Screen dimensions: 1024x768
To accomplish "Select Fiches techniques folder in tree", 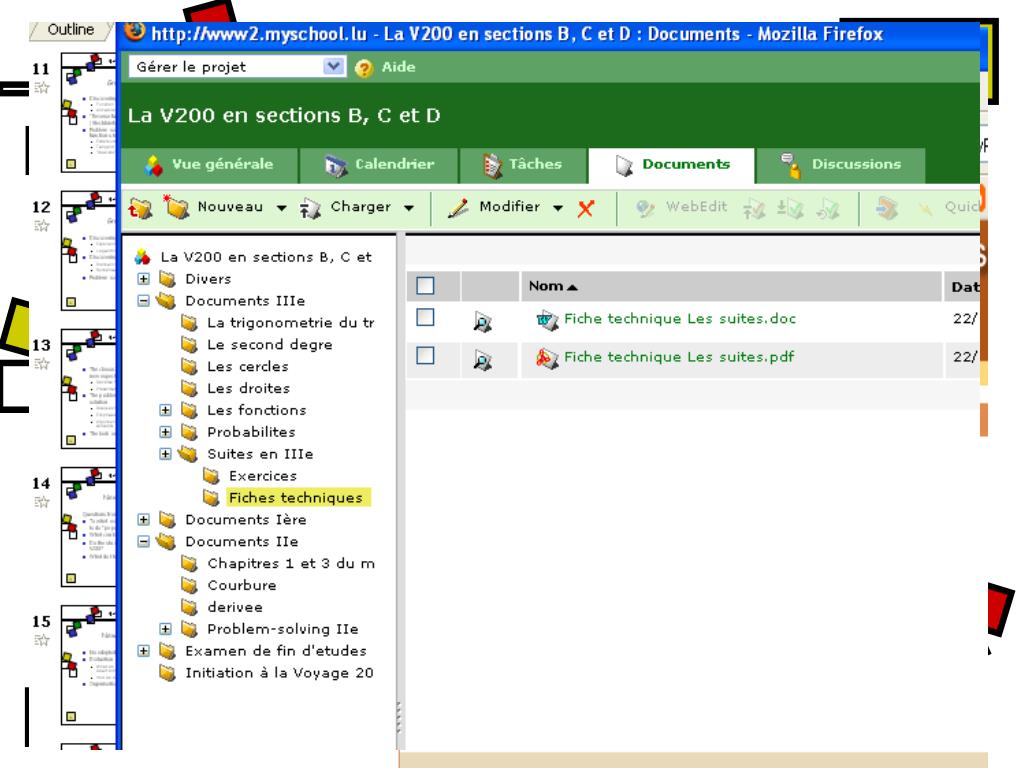I will click(296, 498).
